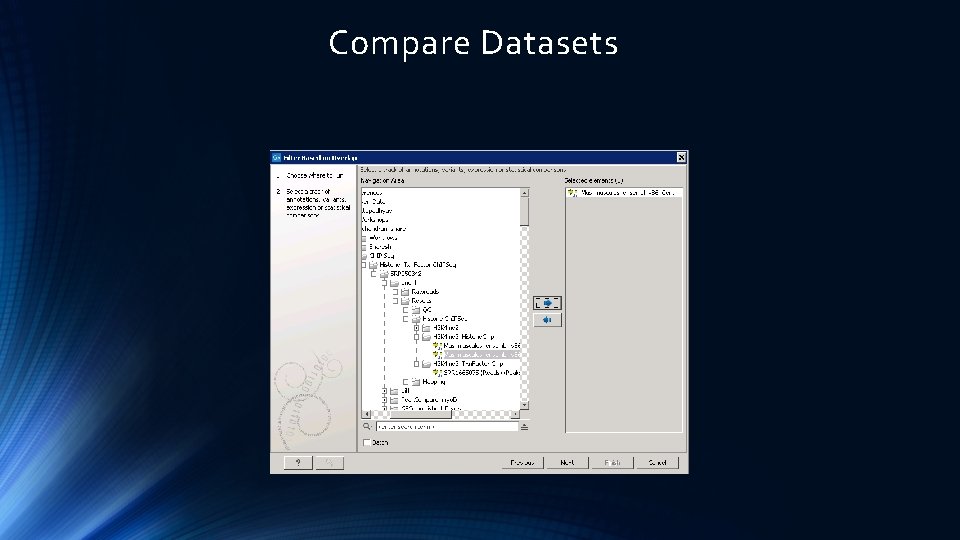Image resolution: width=960 pixels, height=540 pixels.
Task: Click the filter icon right of search field
Action: pyautogui.click(x=524, y=427)
